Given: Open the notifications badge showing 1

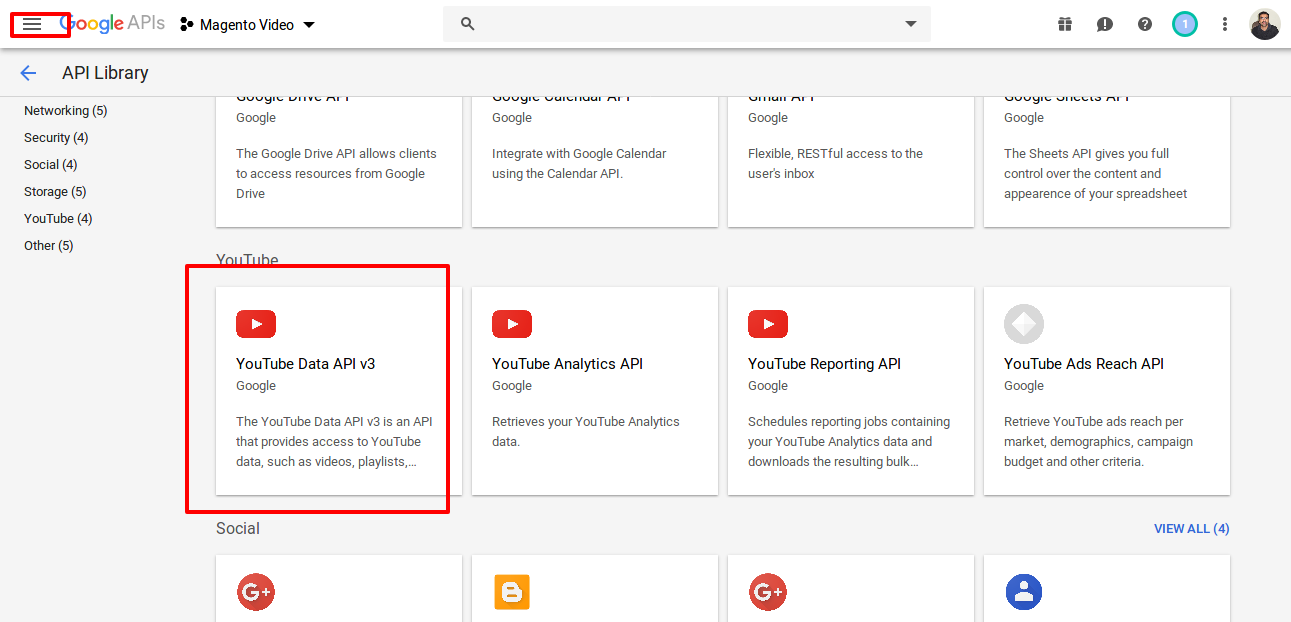Looking at the screenshot, I should click(x=1185, y=24).
